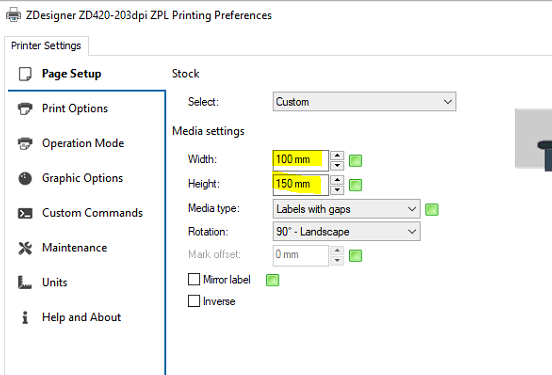Viewport: 552px width, 375px height.
Task: Click the Page Setup page icon
Action: (x=25, y=74)
